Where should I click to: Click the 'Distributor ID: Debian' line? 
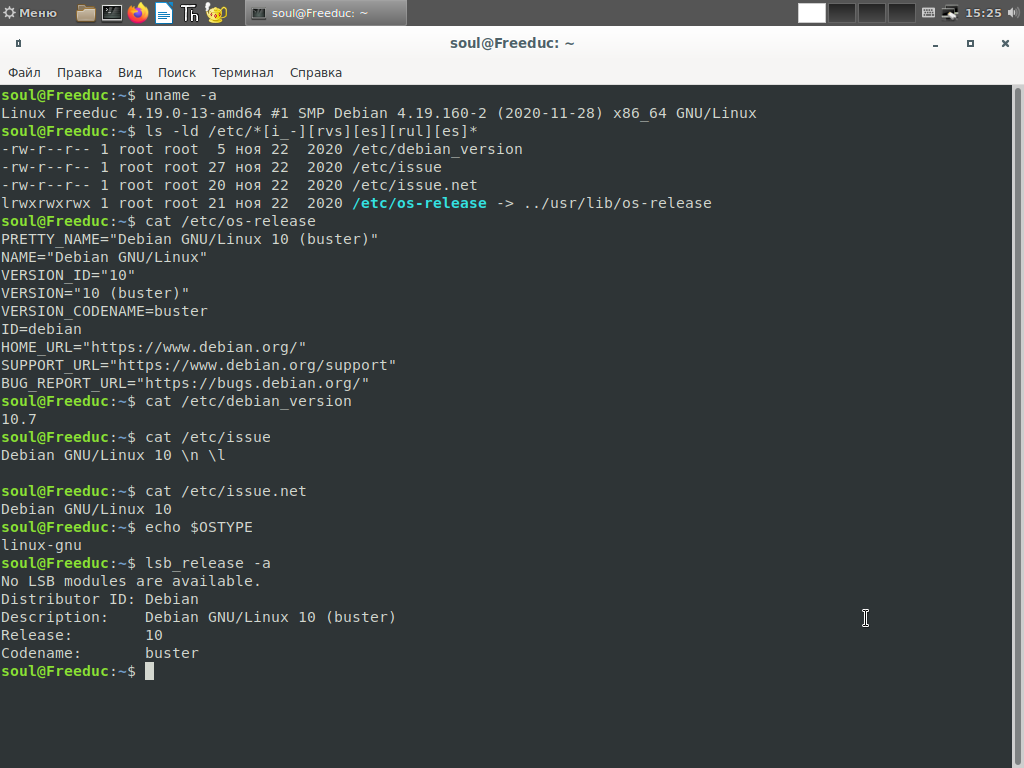tap(99, 600)
